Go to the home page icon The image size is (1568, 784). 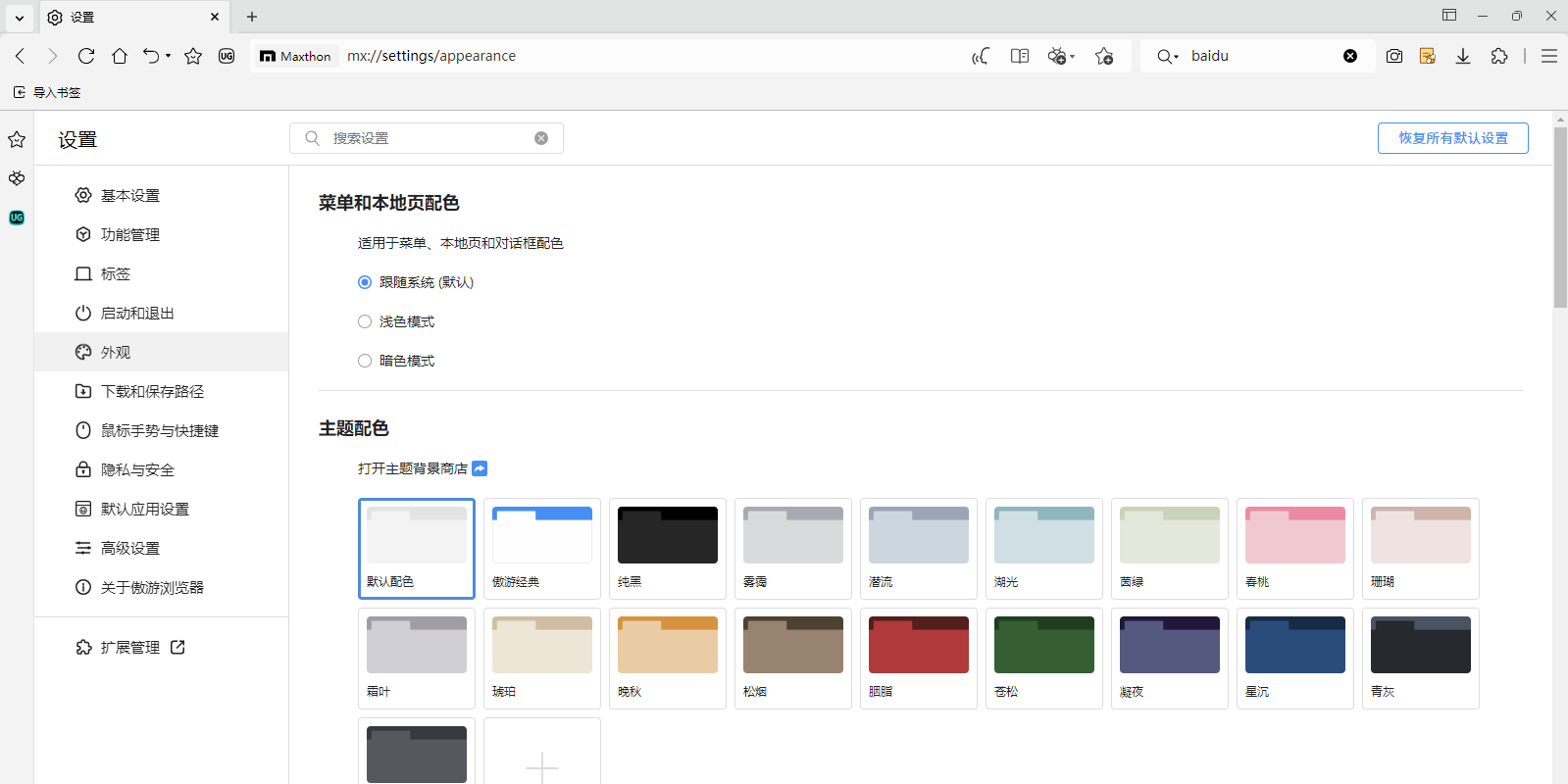pyautogui.click(x=120, y=56)
